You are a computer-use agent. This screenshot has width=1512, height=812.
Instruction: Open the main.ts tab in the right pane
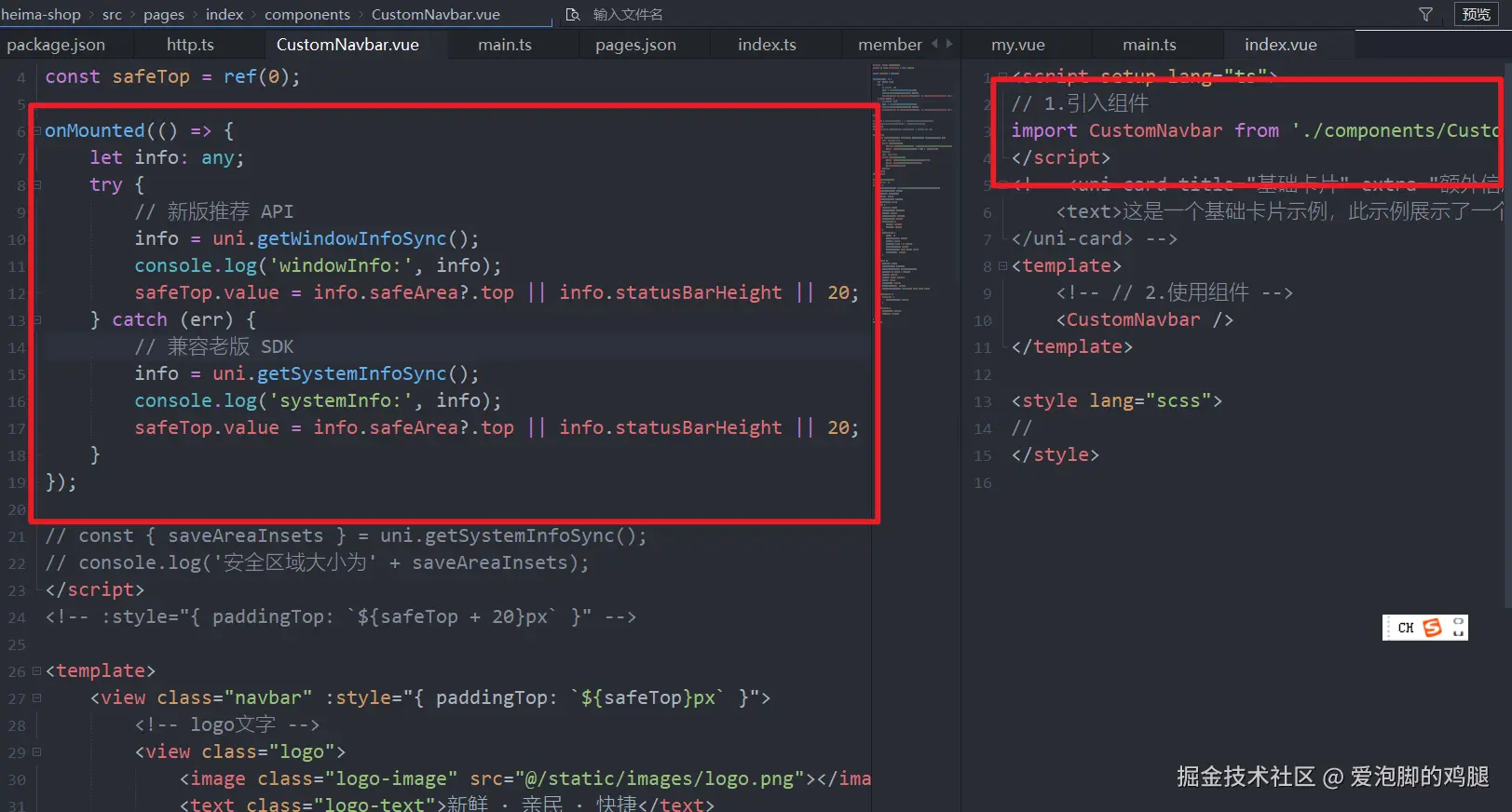pos(1149,45)
